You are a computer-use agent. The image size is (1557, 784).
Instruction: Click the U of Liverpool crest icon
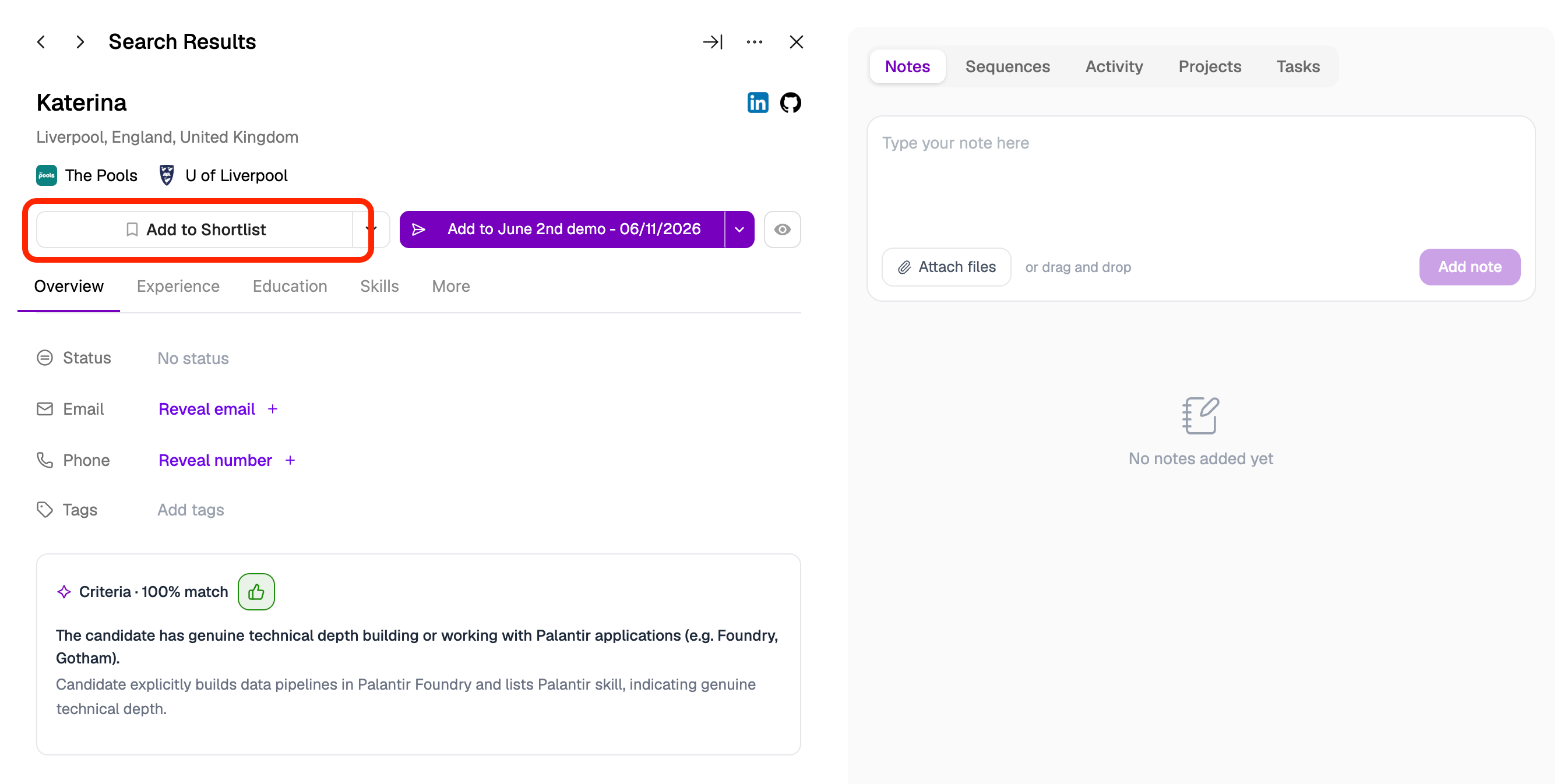point(167,175)
